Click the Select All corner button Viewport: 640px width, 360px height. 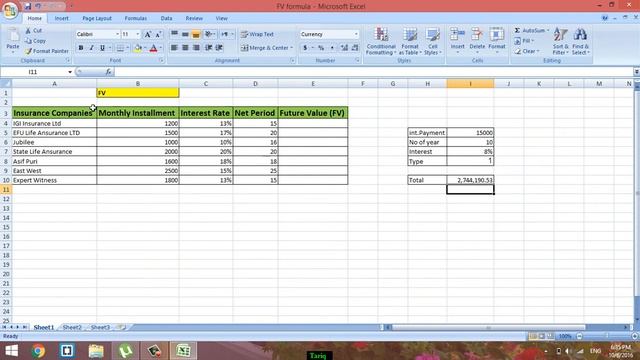6,84
